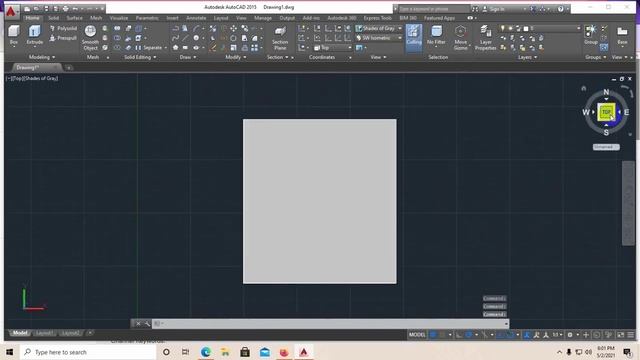This screenshot has height=360, width=640.
Task: Click Windows search box Type here to search
Action: [x=88, y=352]
